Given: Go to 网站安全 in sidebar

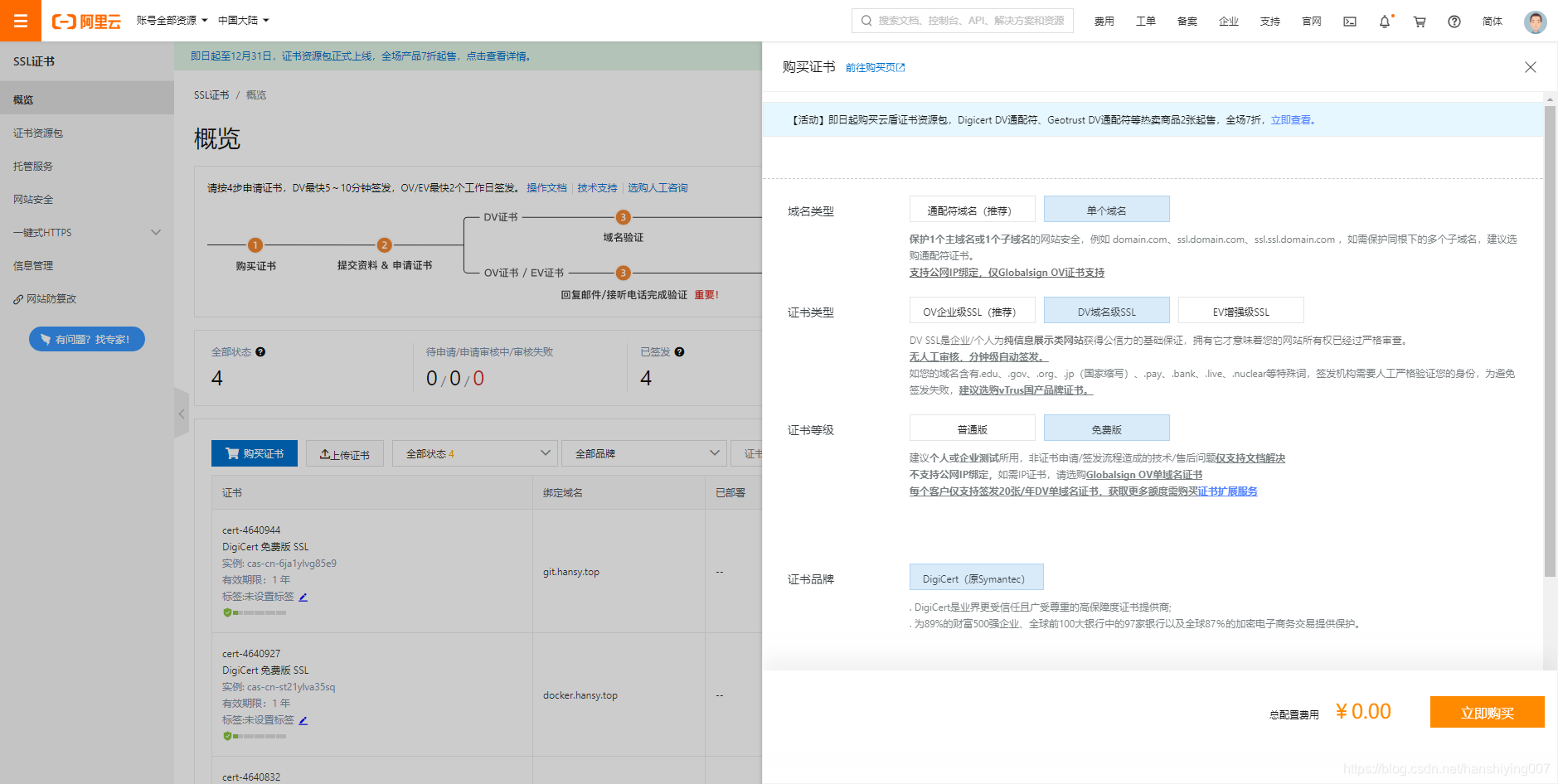Looking at the screenshot, I should click(87, 200).
